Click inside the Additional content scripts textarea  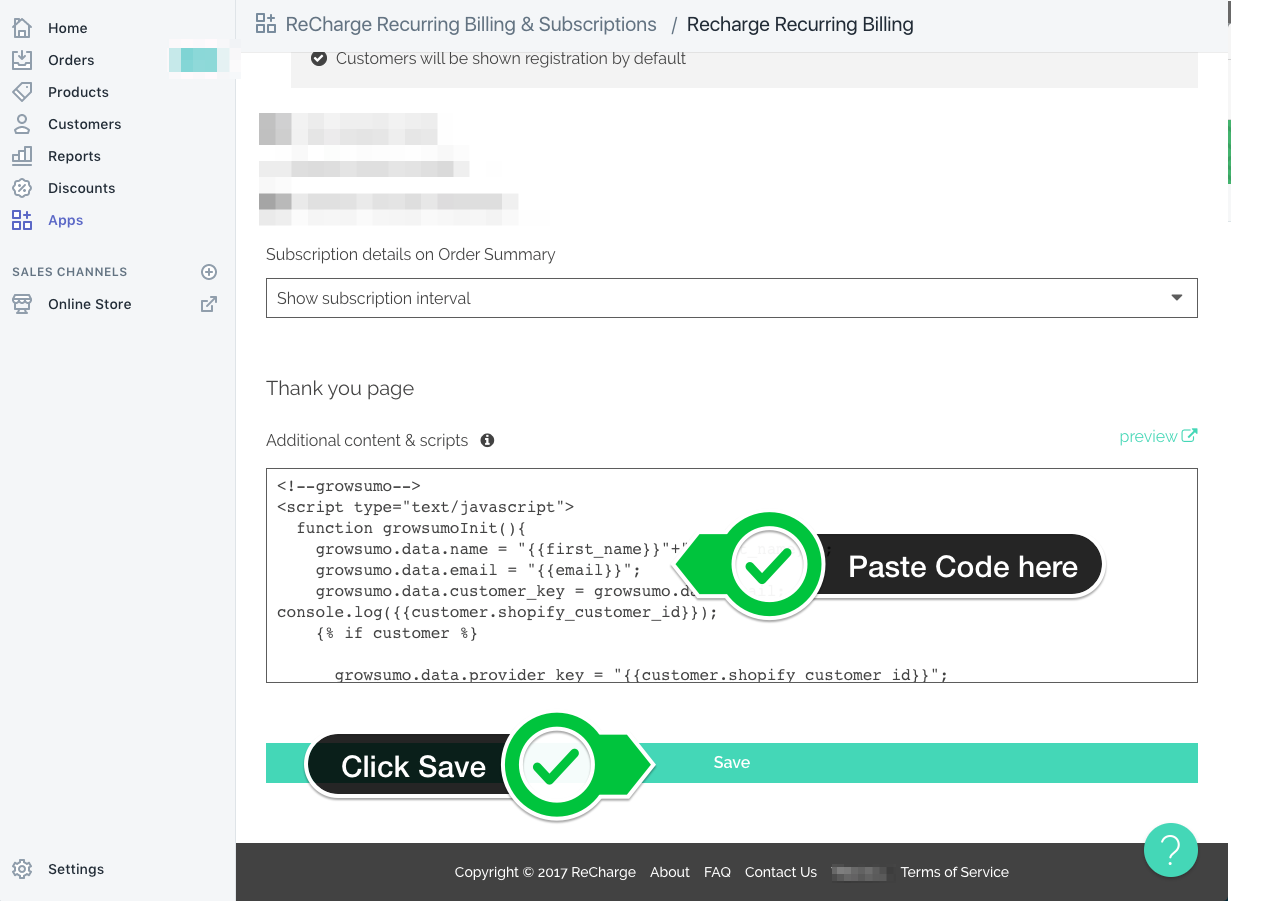(731, 575)
